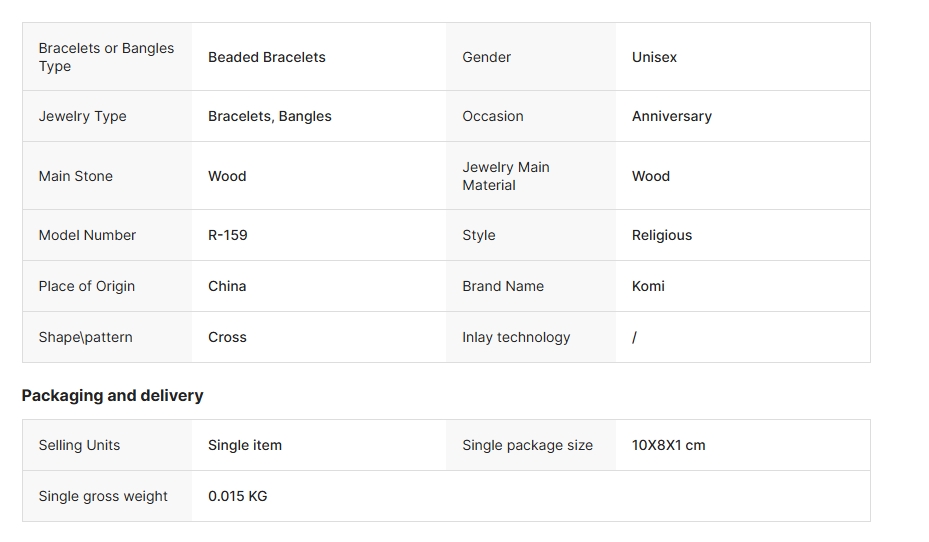Click the Main Stone label
The width and height of the screenshot is (929, 542).
pos(75,176)
